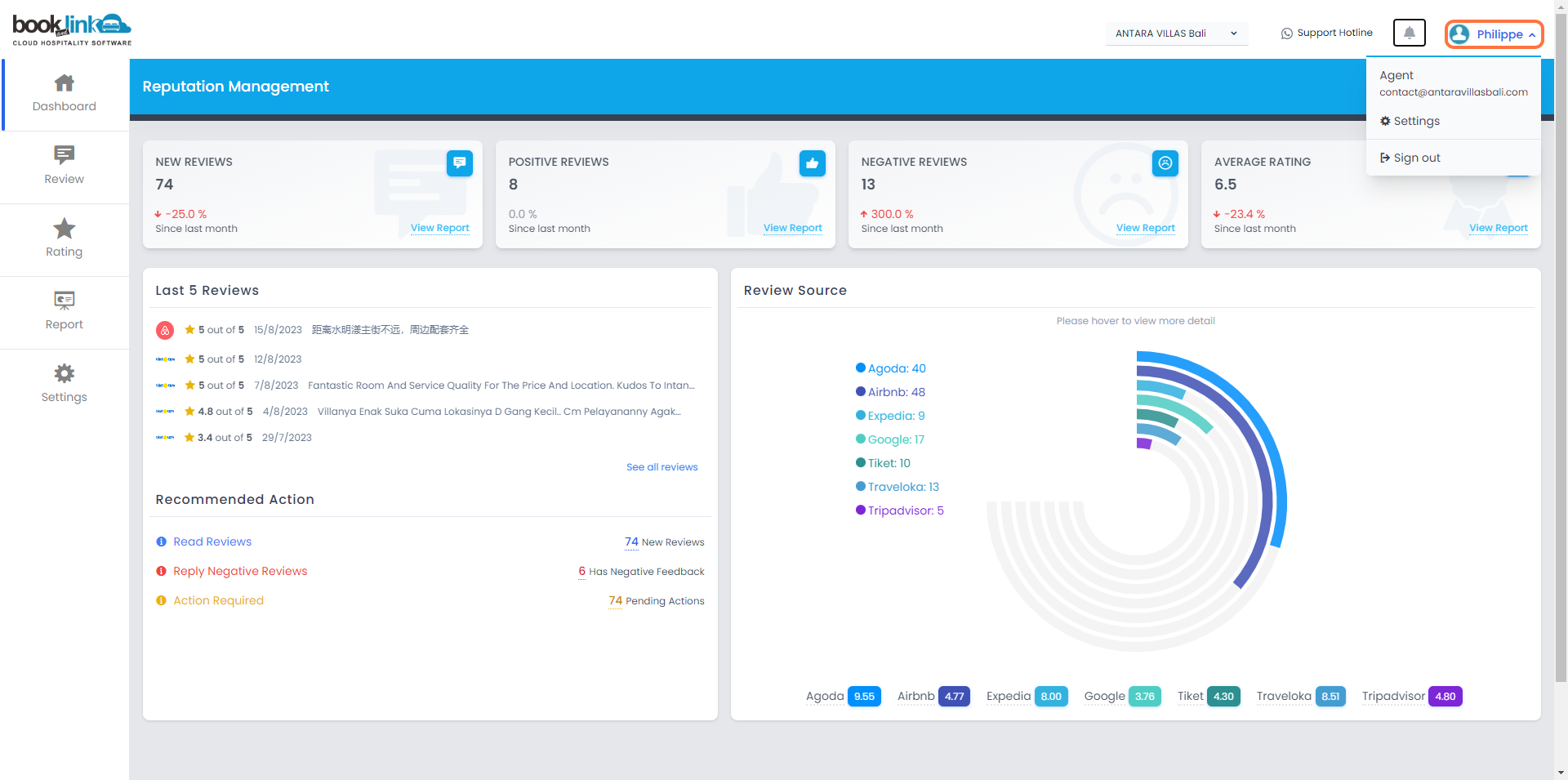1568x780 pixels.
Task: Click Expedia 8.00 rating badge
Action: coord(1051,697)
